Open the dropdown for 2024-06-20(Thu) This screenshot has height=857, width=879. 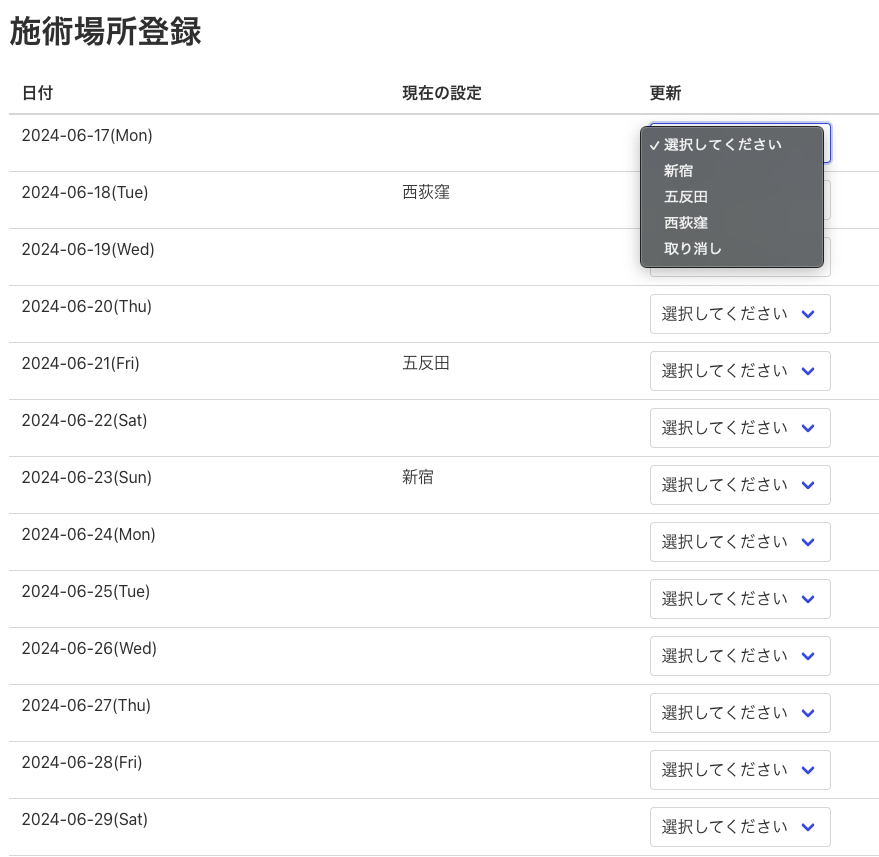pyautogui.click(x=739, y=314)
